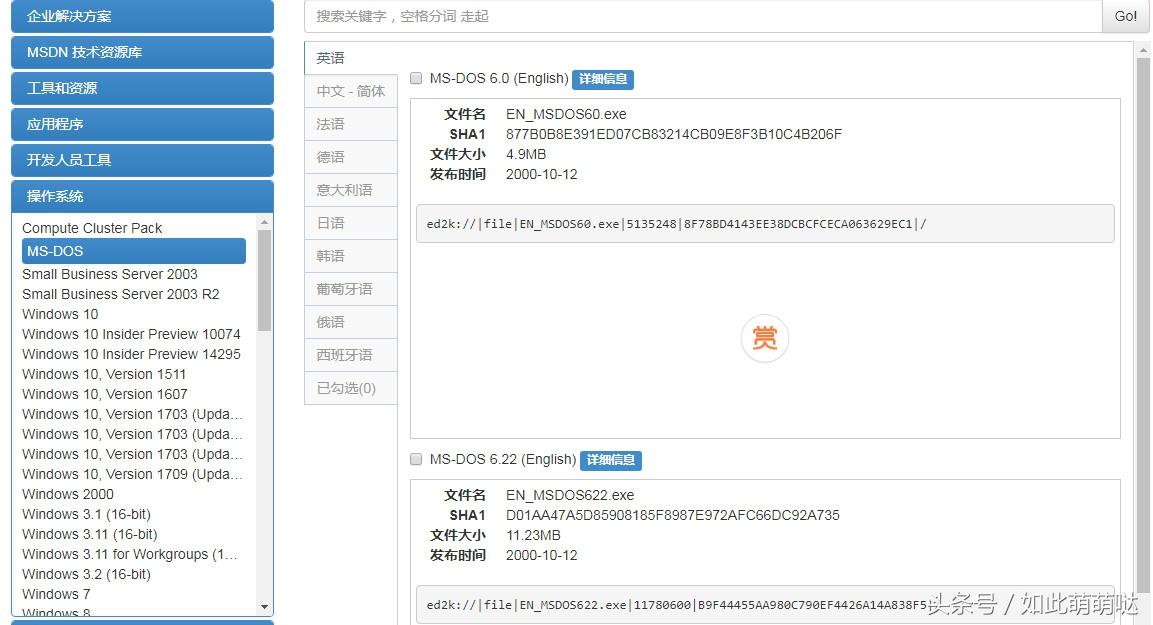Screen dimensions: 1153x625
Task: Switch to the 西班牙语 language tab
Action: 351,355
